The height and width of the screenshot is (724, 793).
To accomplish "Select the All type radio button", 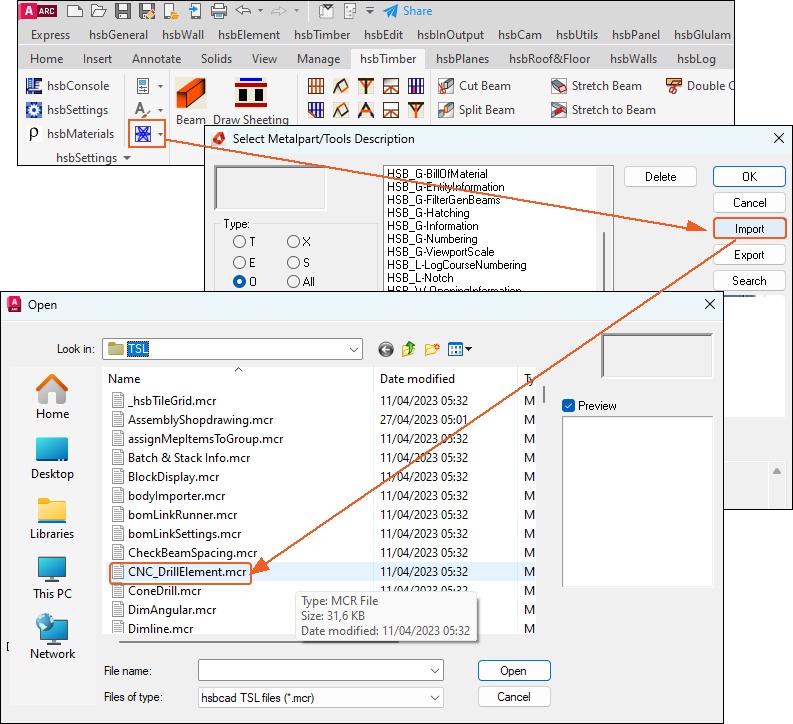I will pos(293,282).
